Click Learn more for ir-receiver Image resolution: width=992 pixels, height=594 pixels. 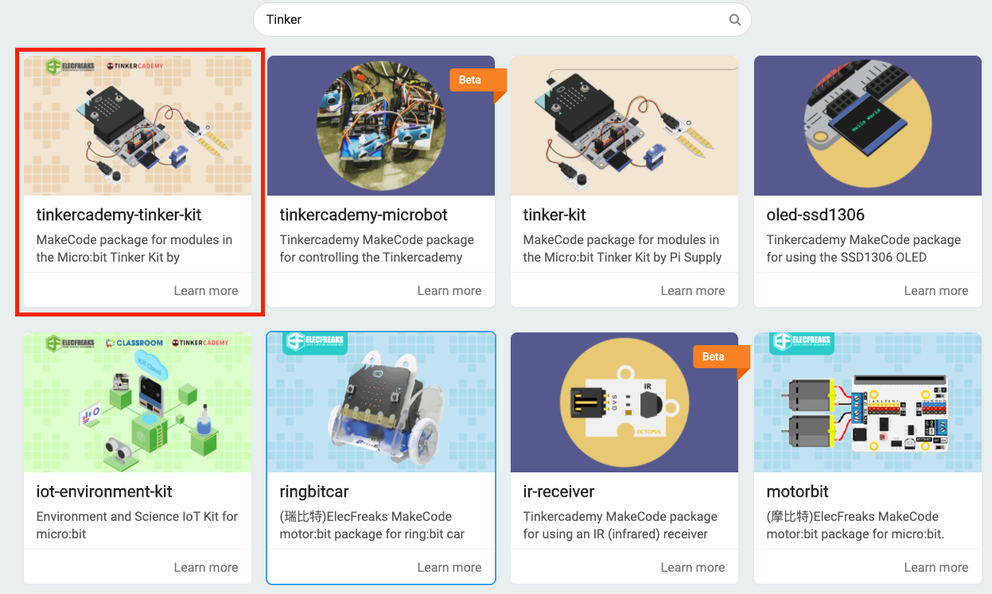pyautogui.click(x=692, y=567)
